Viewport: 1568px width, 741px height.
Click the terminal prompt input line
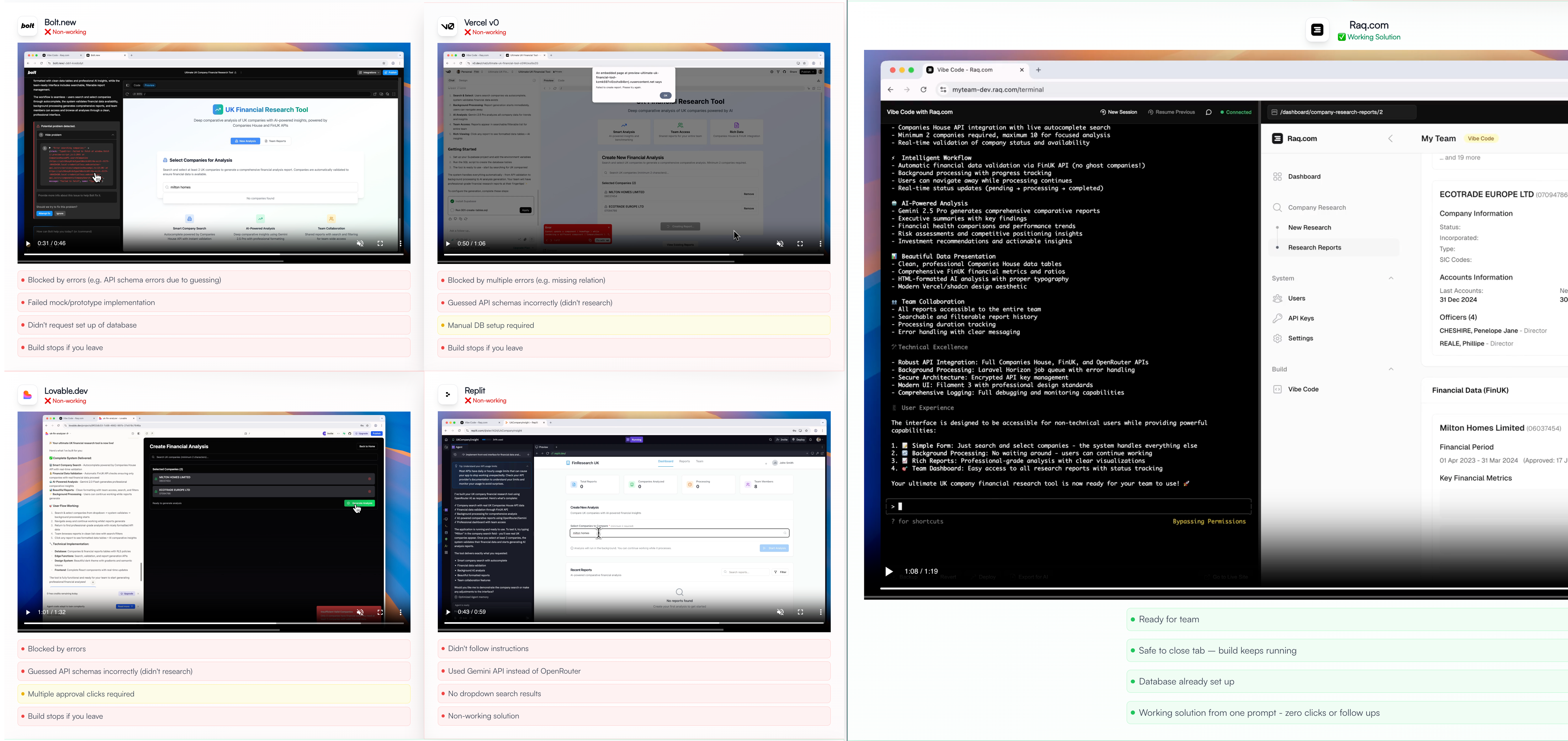click(1068, 507)
